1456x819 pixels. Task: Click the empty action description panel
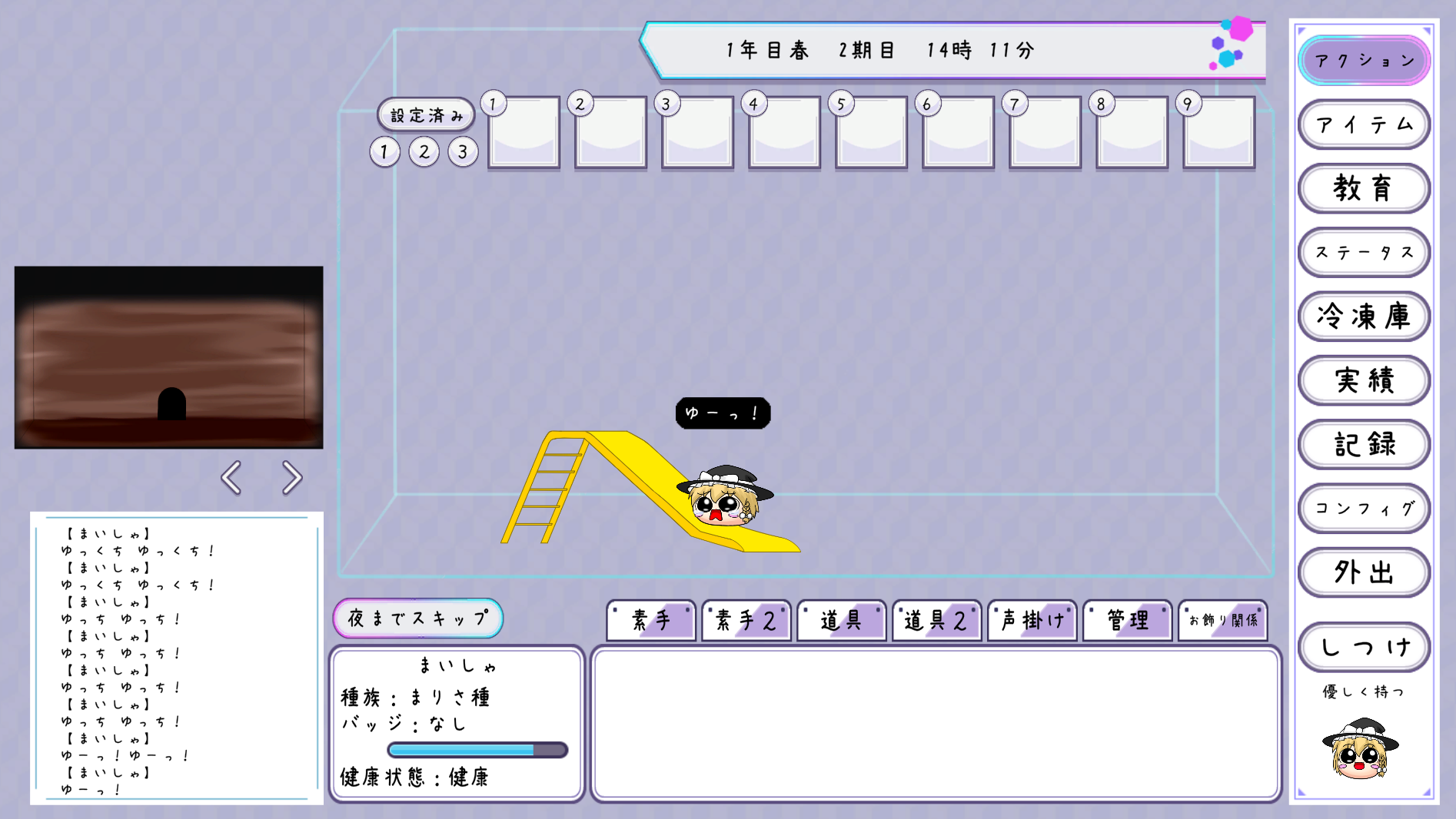[936, 724]
